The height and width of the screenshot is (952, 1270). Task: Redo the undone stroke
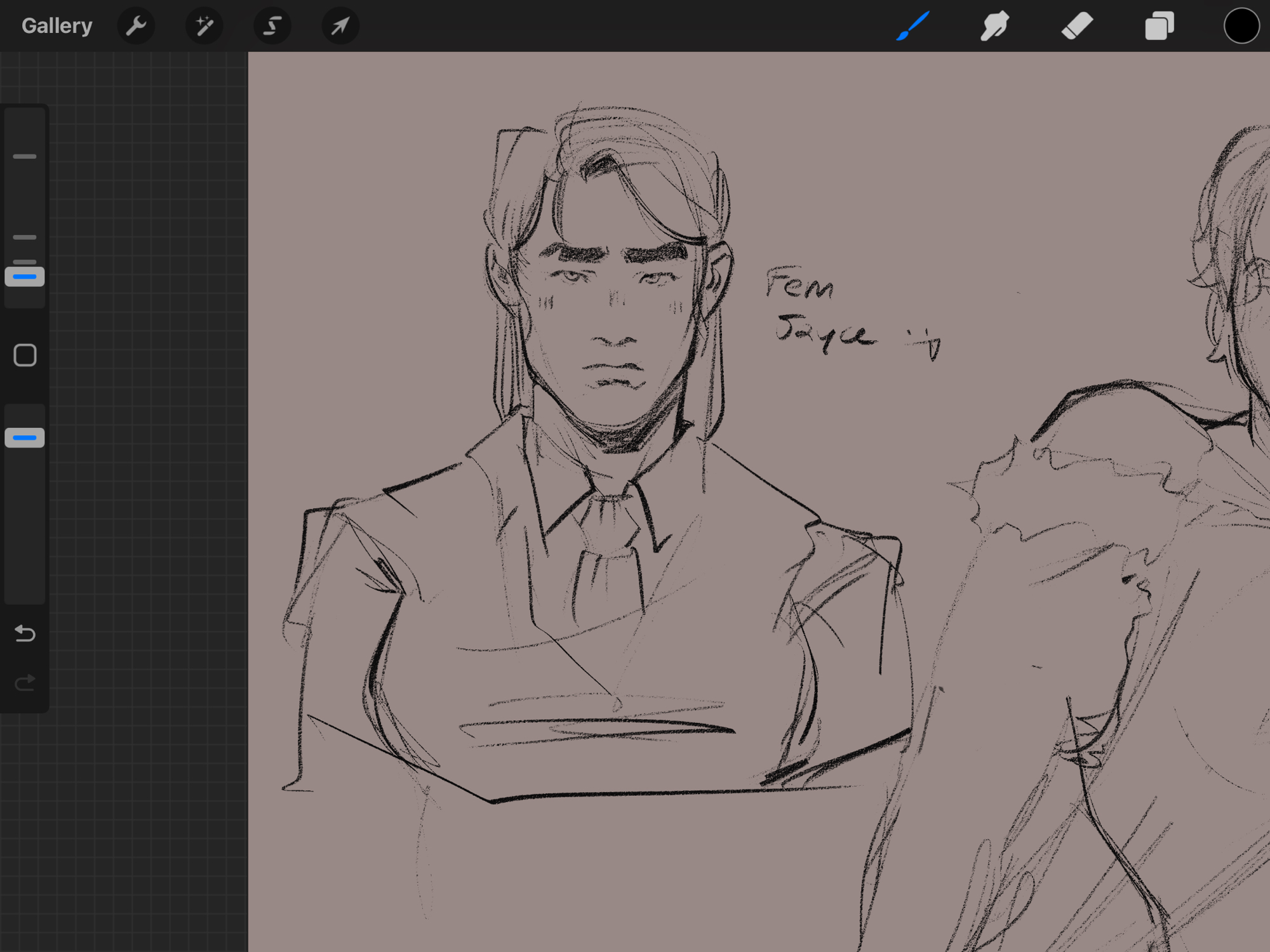click(25, 683)
